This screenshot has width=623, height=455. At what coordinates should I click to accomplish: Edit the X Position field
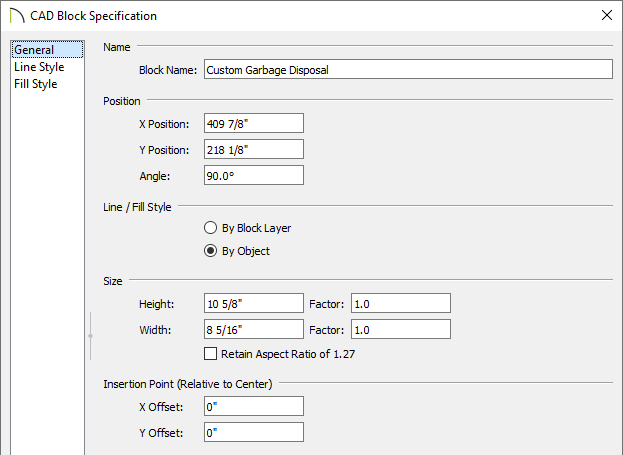click(x=254, y=124)
